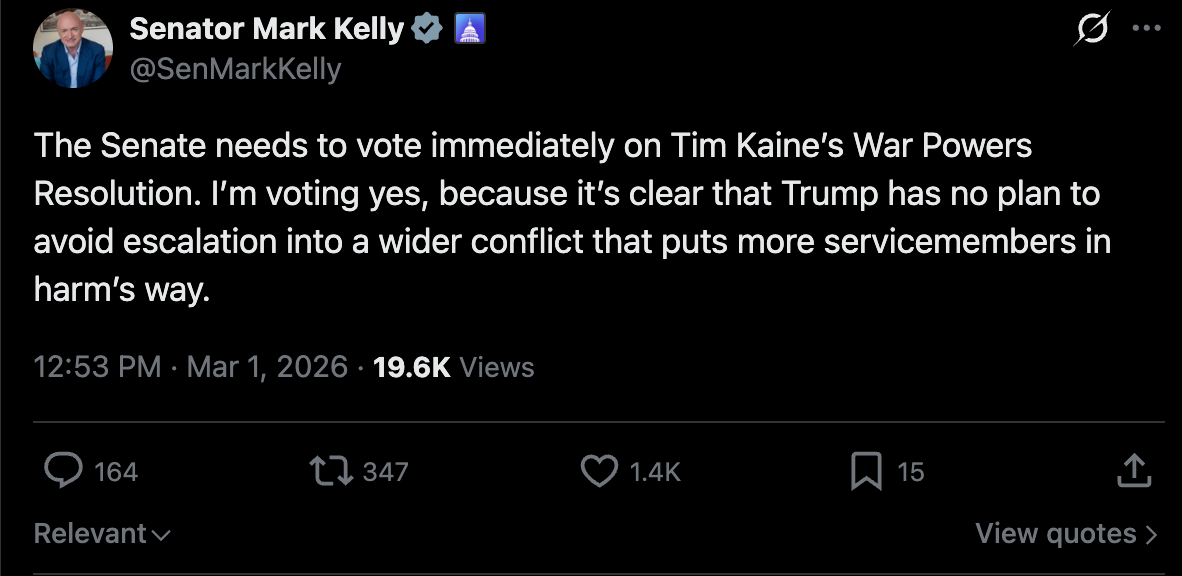Image resolution: width=1182 pixels, height=576 pixels.
Task: Open the three-dot more options menu
Action: (1145, 29)
